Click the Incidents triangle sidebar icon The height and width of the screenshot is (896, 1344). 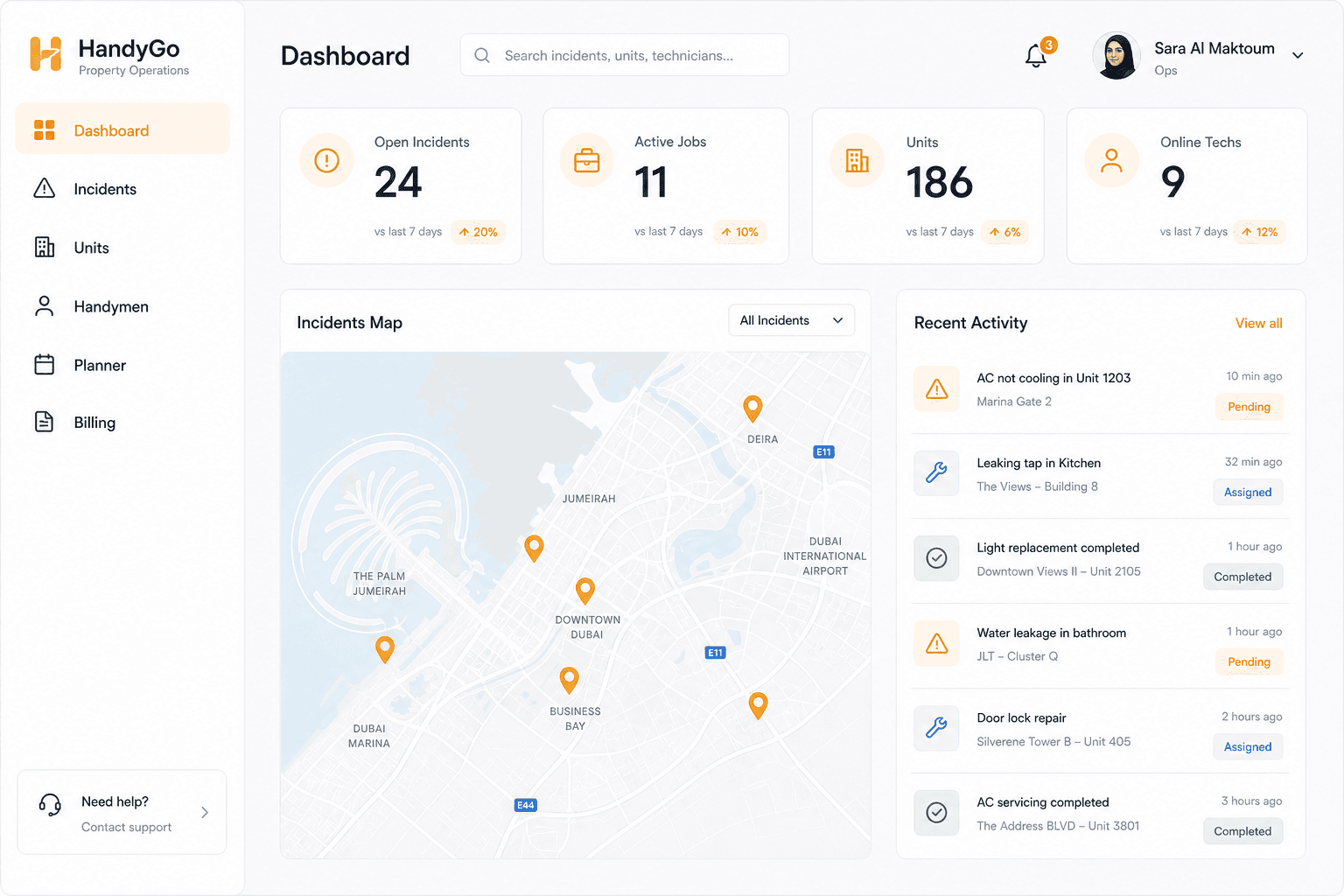[x=45, y=188]
